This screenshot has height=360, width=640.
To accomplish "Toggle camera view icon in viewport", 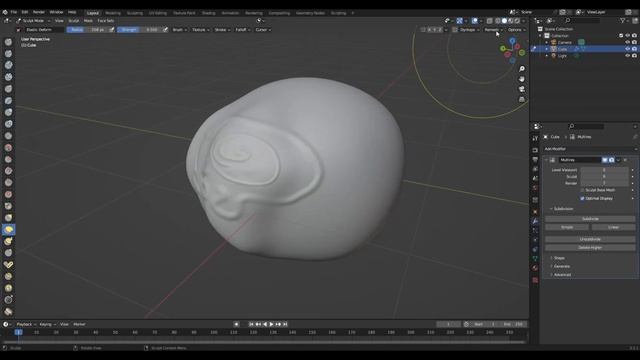I will [x=522, y=89].
